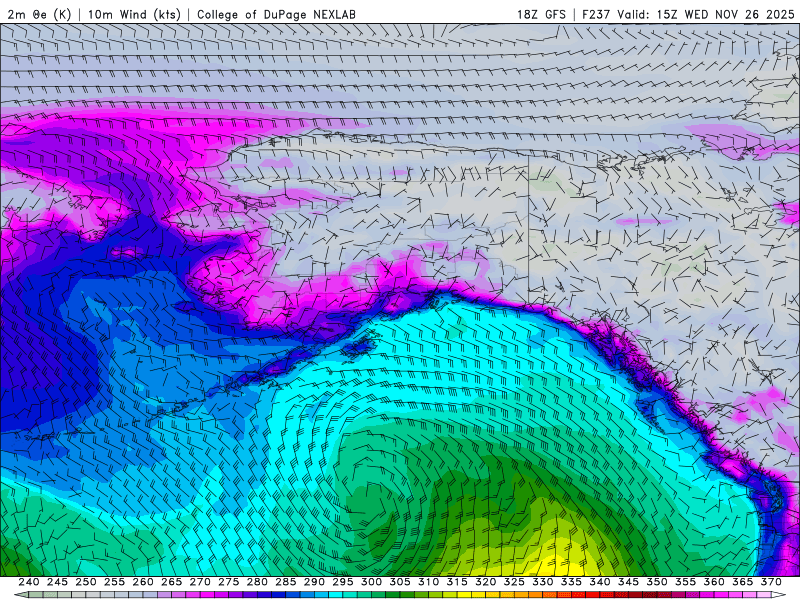800x600 pixels.
Task: Click the "18Z GFS" model run label
Action: coord(541,14)
